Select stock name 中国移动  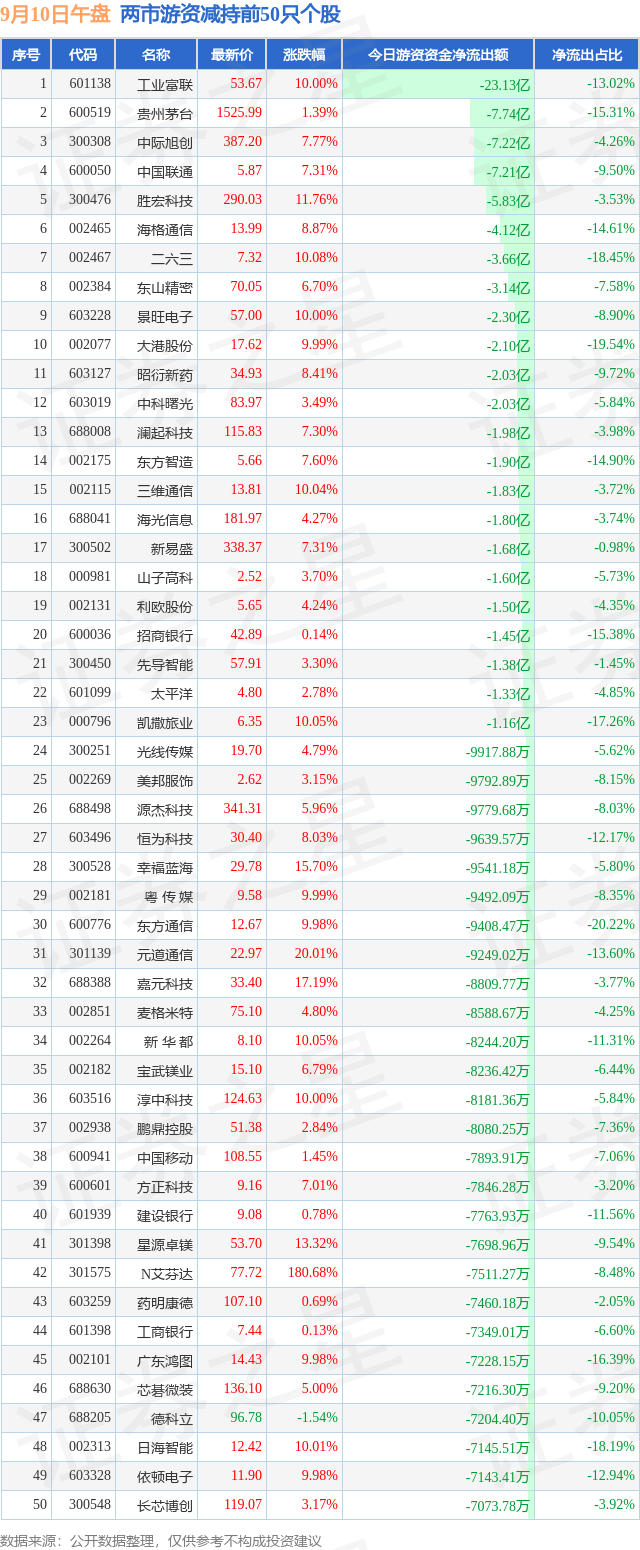point(165,1157)
